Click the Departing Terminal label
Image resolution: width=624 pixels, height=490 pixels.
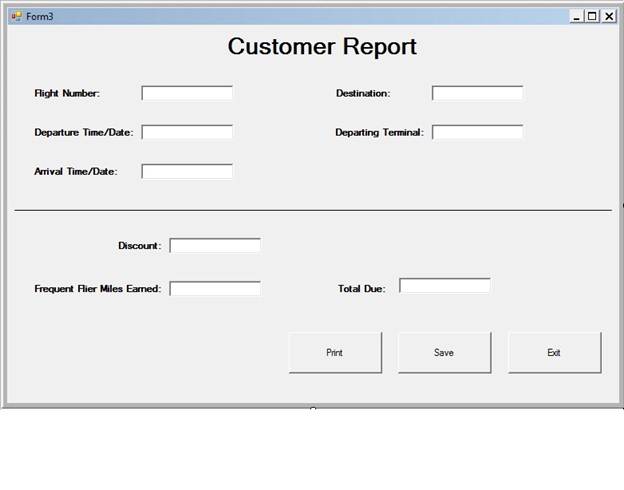(x=379, y=132)
